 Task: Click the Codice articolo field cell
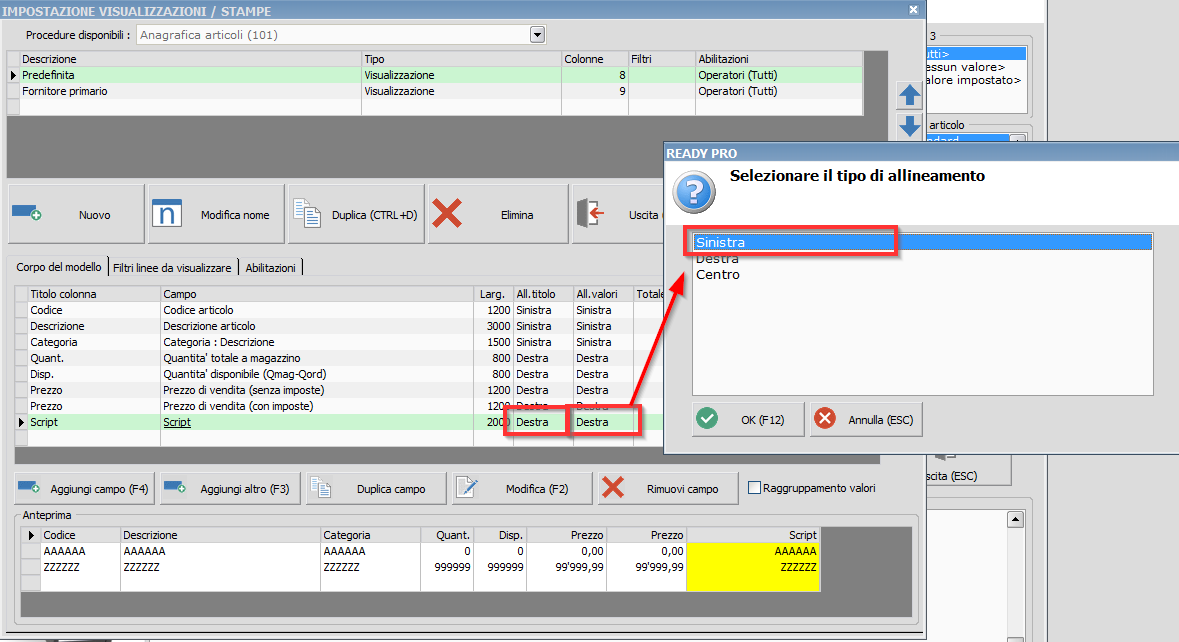317,310
